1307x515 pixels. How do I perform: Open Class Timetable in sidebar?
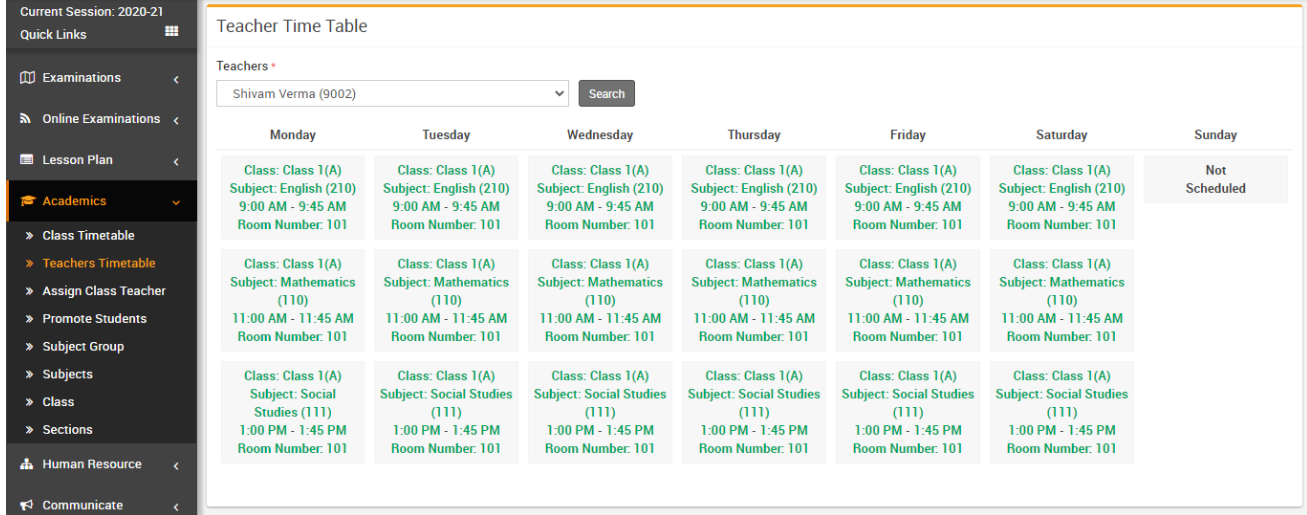(88, 236)
